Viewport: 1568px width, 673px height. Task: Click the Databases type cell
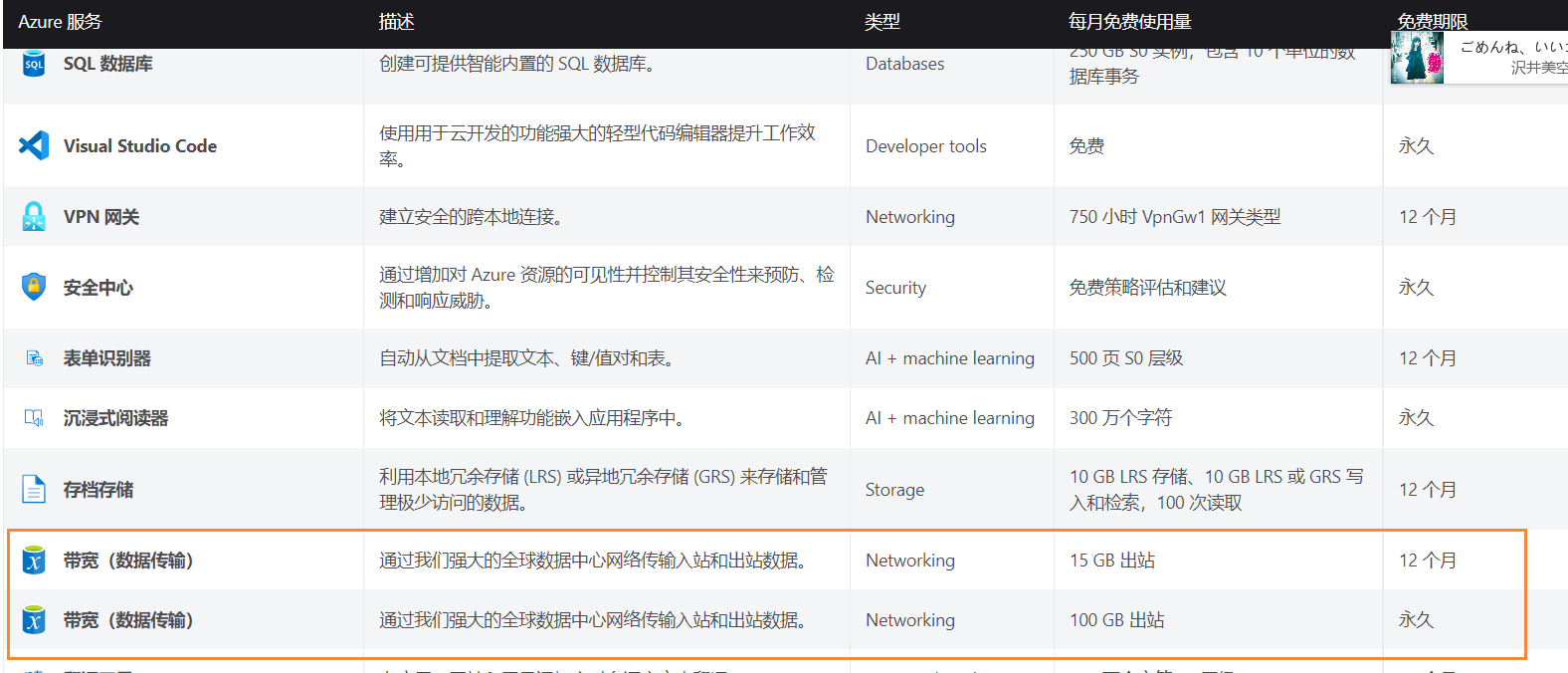pyautogui.click(x=905, y=64)
